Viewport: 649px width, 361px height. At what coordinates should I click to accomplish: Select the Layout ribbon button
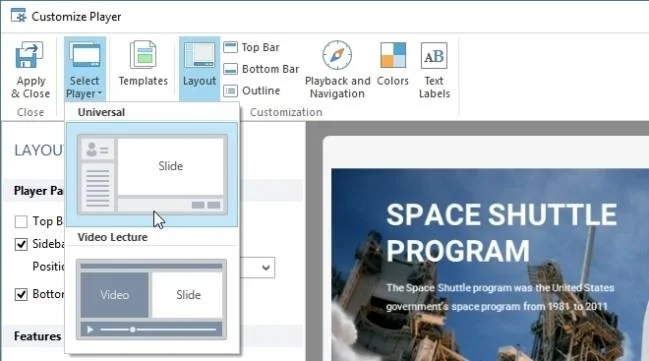pos(199,69)
